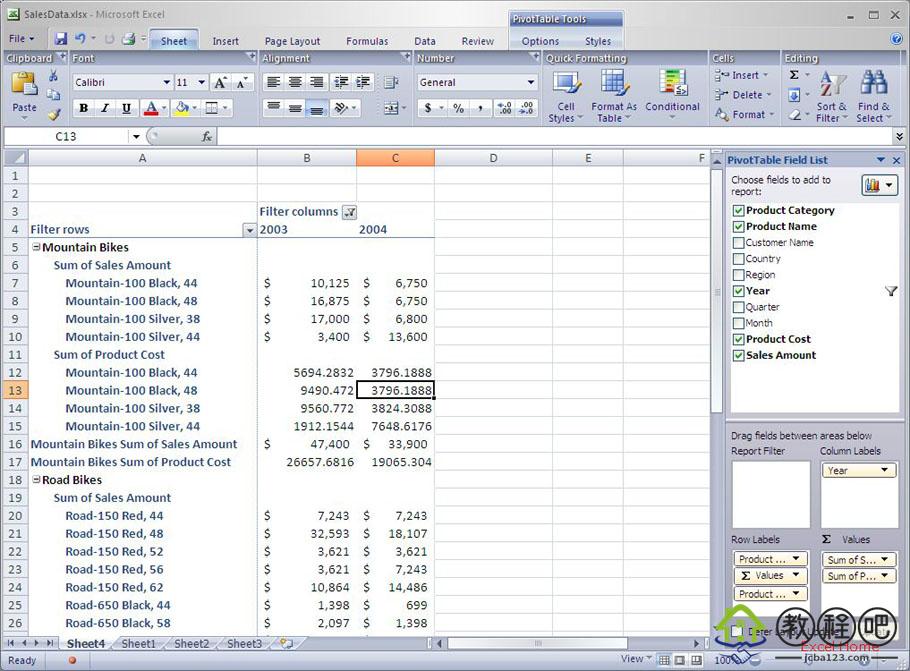Collapse the Mountain Bikes group
910x671 pixels.
coord(36,247)
